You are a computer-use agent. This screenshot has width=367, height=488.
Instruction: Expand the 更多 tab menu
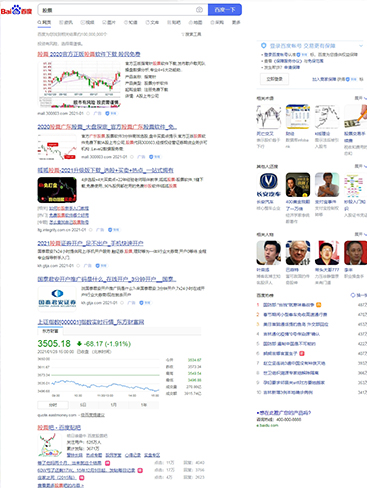point(236,22)
